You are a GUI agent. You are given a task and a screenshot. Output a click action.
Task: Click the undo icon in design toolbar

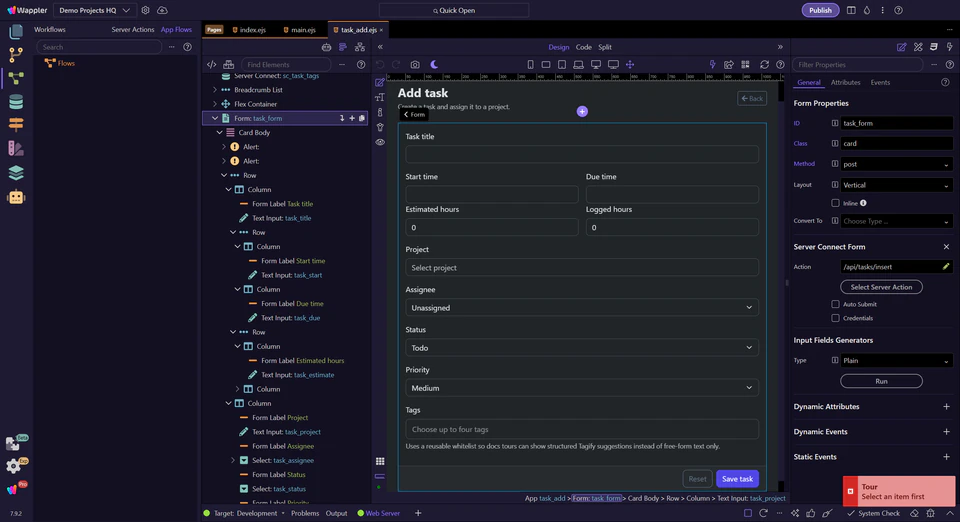380,64
